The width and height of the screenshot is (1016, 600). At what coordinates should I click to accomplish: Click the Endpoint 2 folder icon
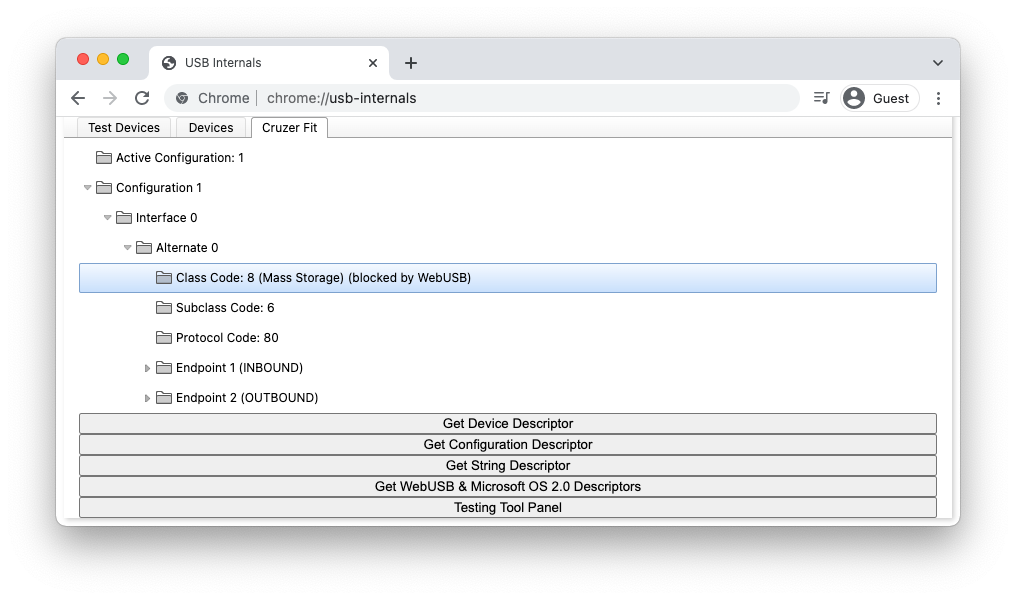pyautogui.click(x=164, y=398)
